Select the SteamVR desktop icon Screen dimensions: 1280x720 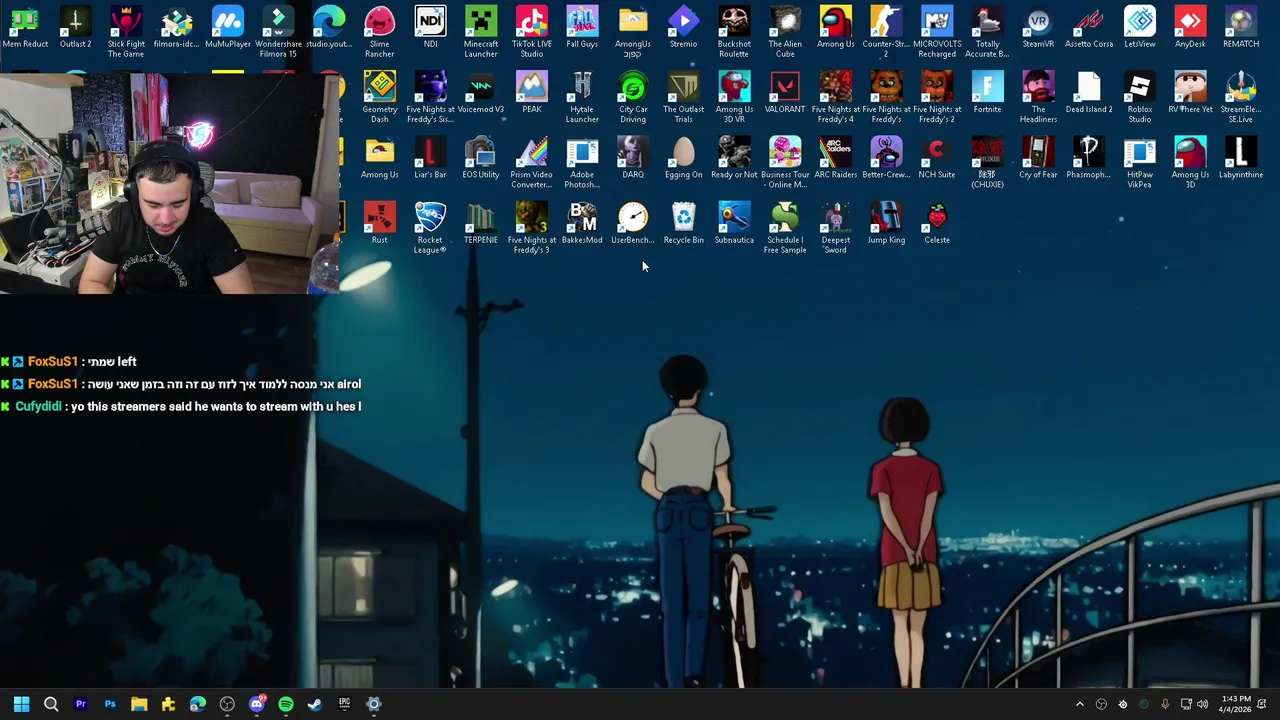tap(1038, 28)
